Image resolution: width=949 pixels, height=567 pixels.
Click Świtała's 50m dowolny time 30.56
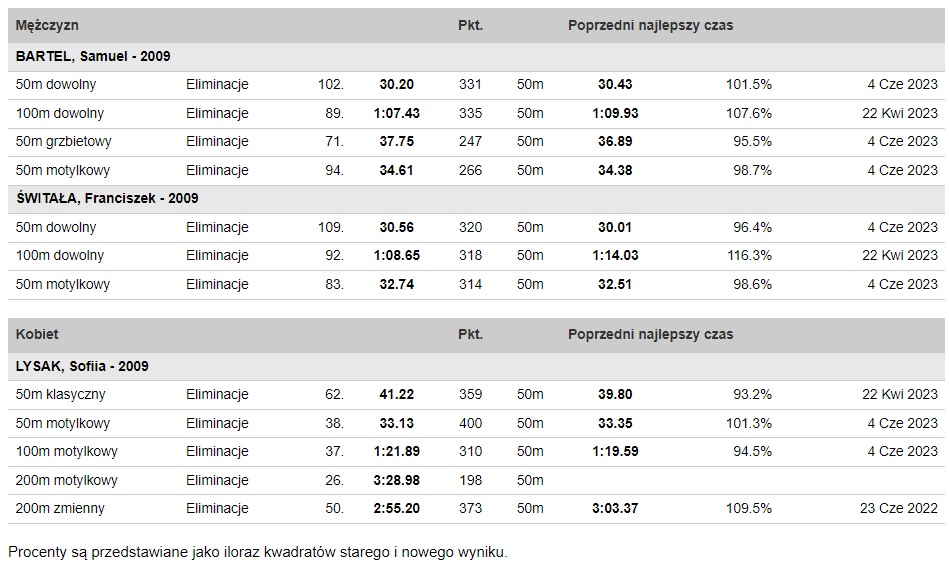coord(396,228)
